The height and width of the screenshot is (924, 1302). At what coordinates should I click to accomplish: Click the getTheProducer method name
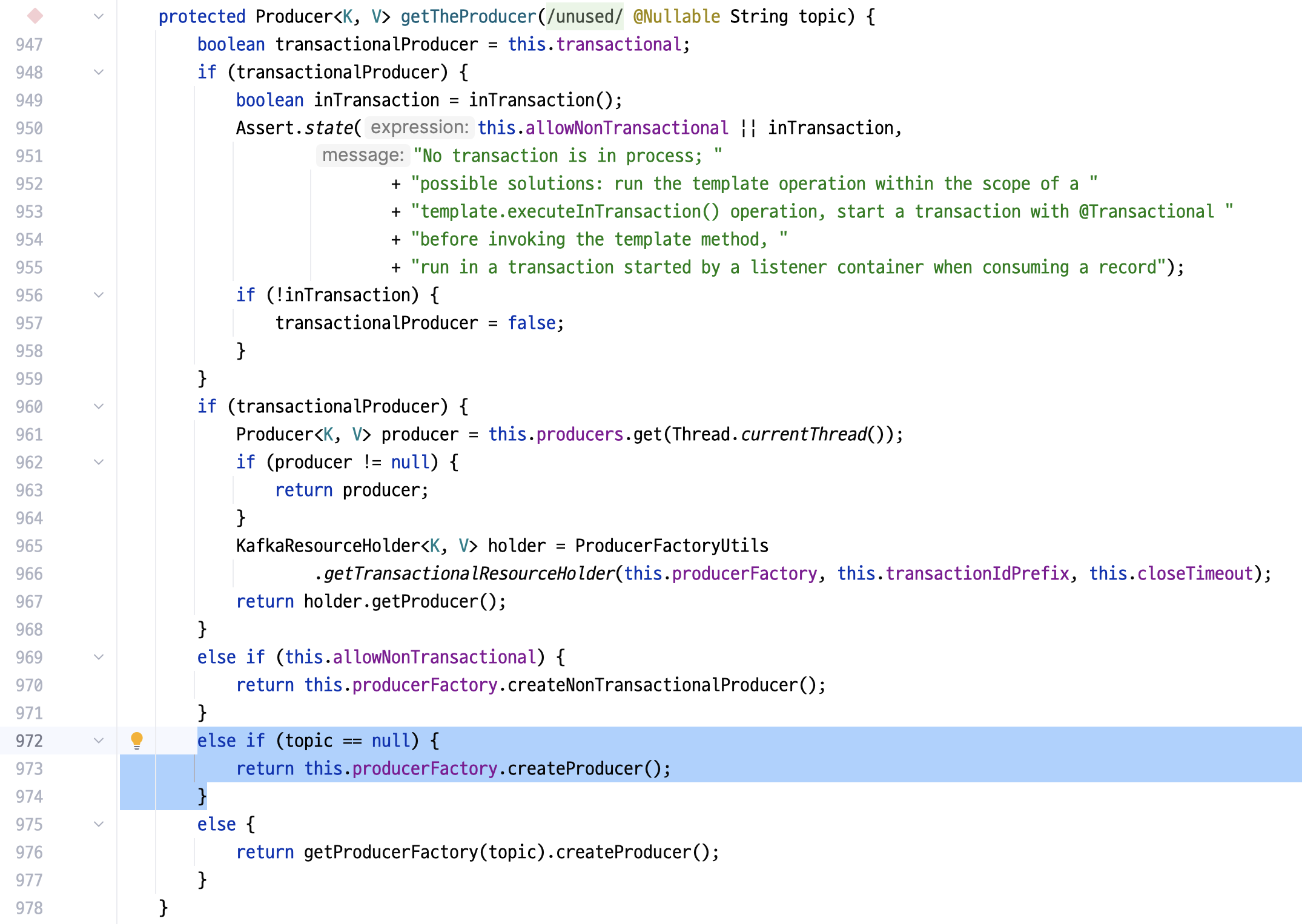468,16
